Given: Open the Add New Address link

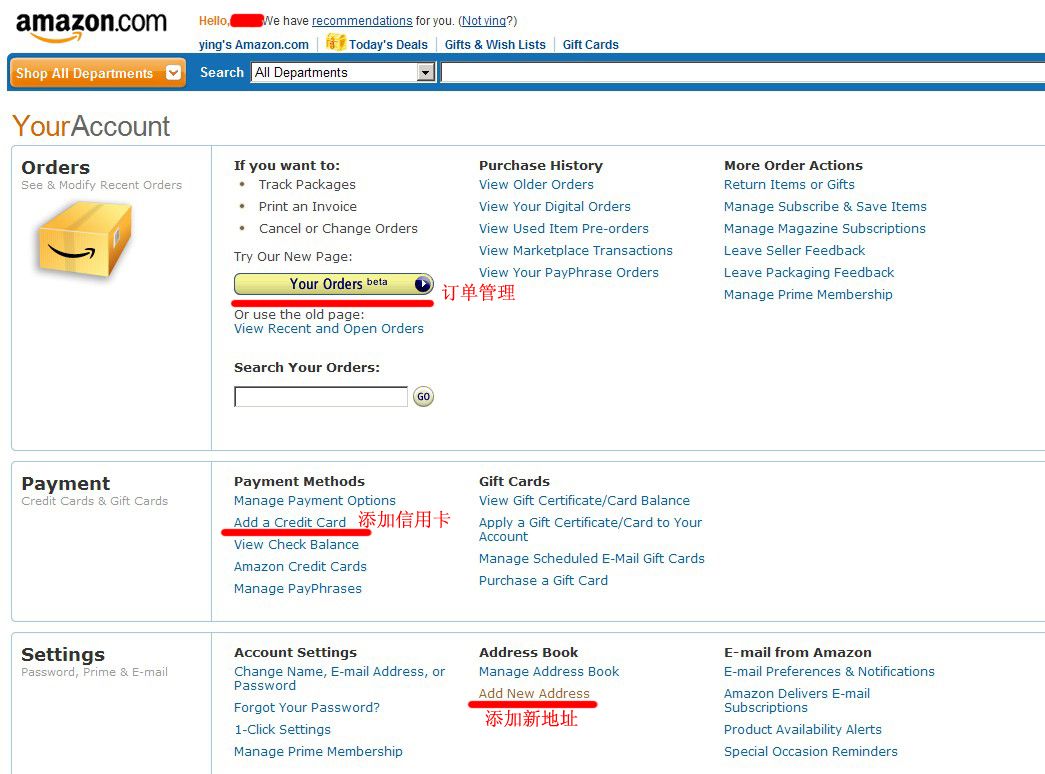Looking at the screenshot, I should pyautogui.click(x=534, y=693).
